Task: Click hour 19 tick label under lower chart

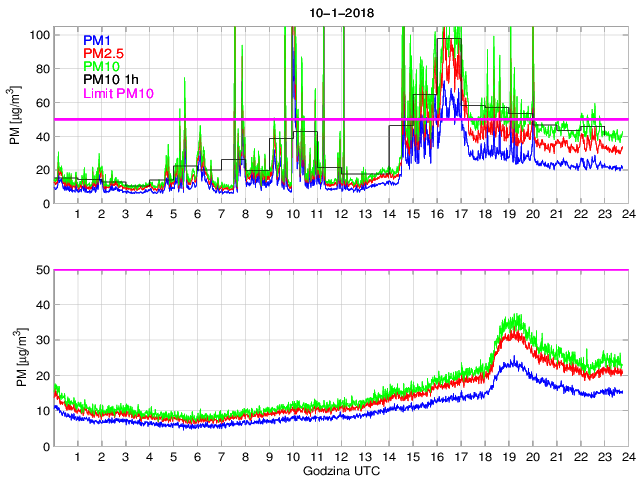Action: click(x=508, y=457)
